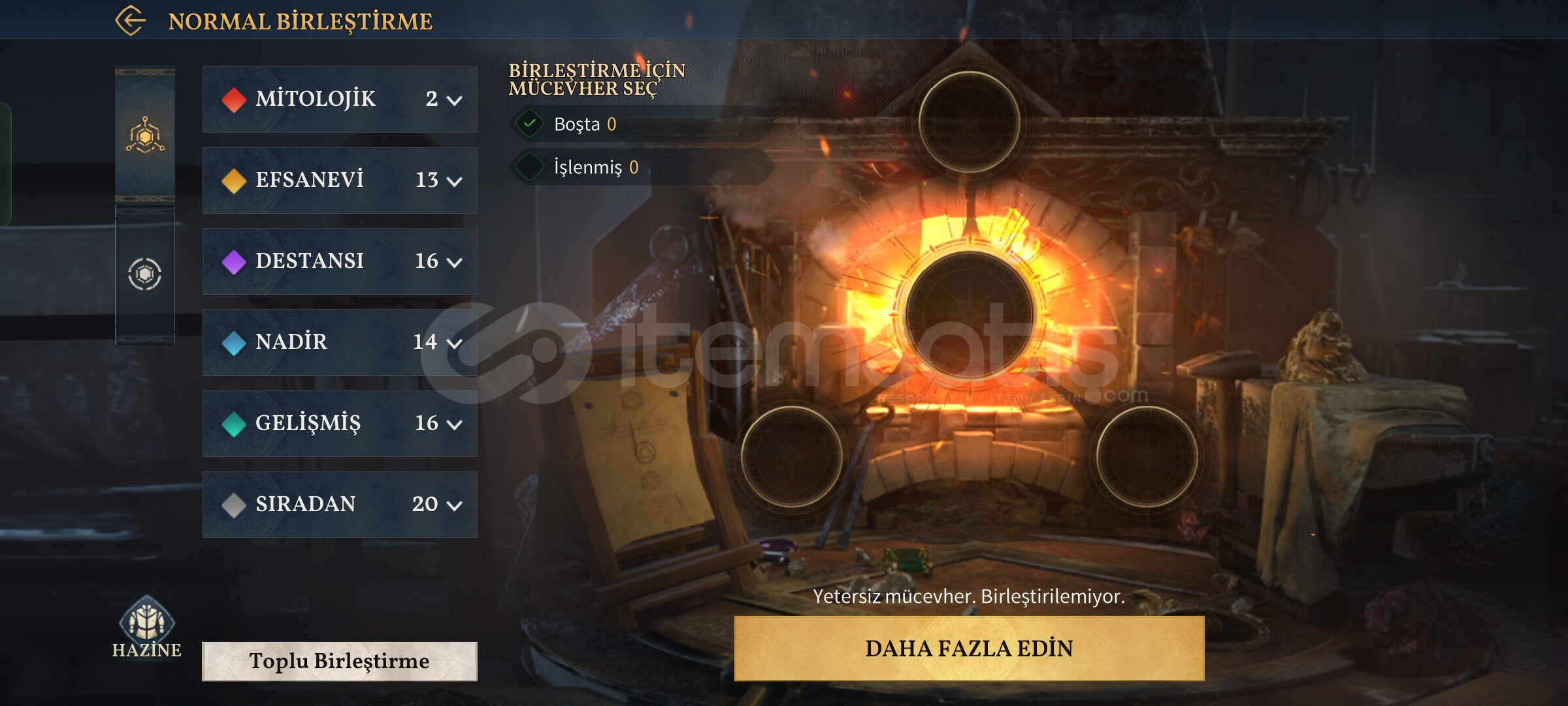This screenshot has height=706, width=1568.
Task: Click the Daha Fazla Edin button
Action: pos(970,648)
